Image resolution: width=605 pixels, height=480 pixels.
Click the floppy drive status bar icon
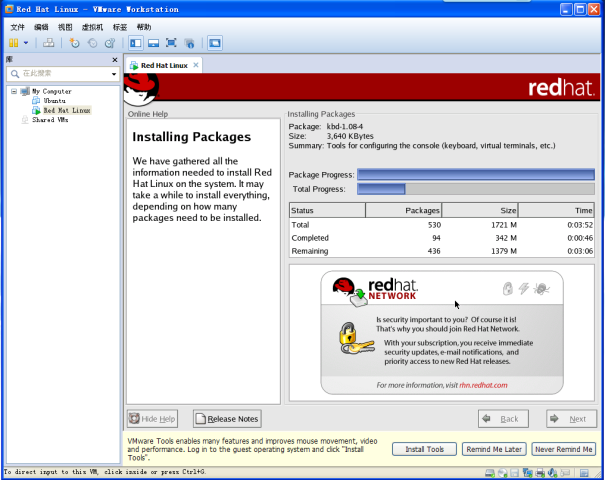tap(515, 473)
